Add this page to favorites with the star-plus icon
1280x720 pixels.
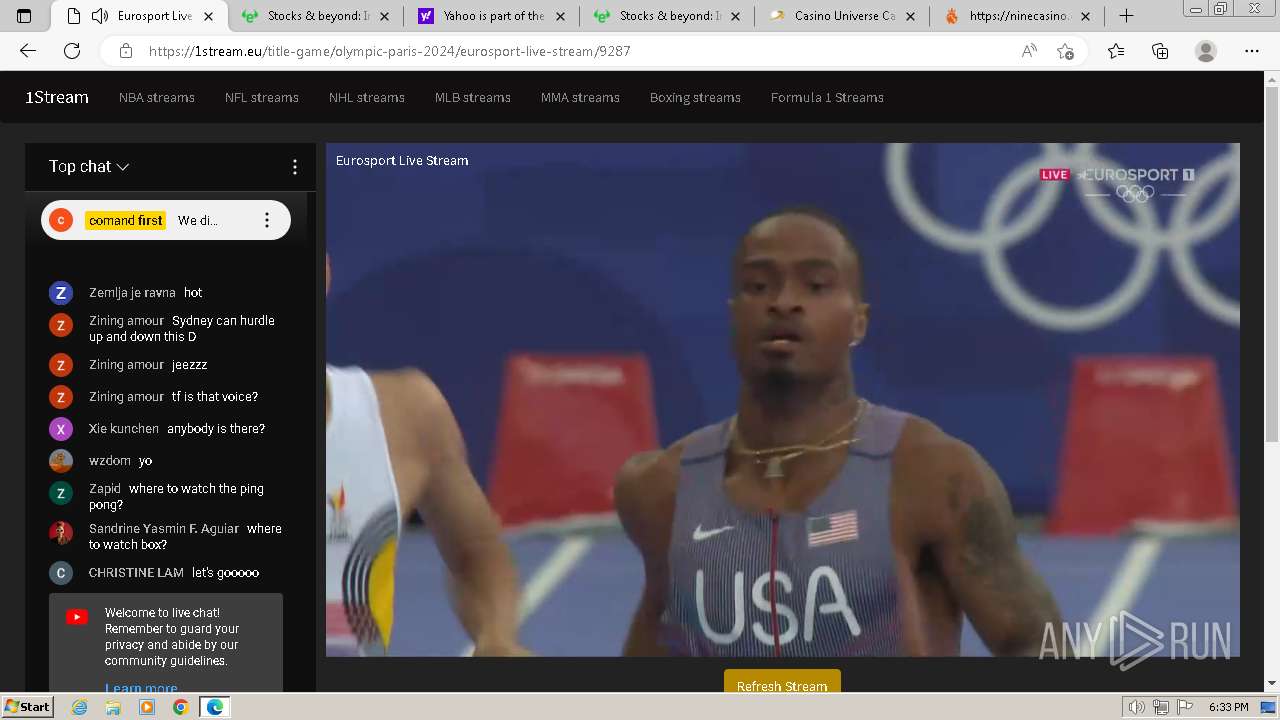click(x=1065, y=51)
